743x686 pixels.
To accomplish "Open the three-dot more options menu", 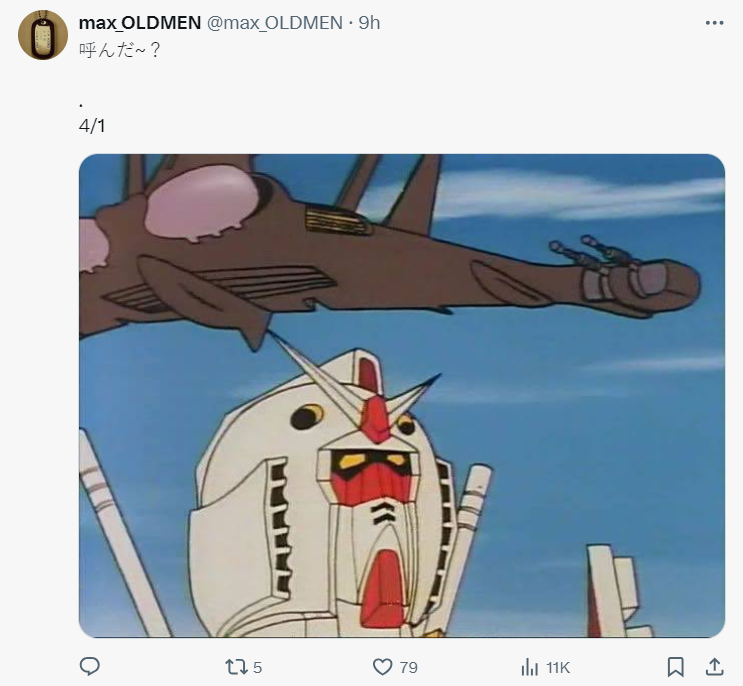I will tap(714, 22).
